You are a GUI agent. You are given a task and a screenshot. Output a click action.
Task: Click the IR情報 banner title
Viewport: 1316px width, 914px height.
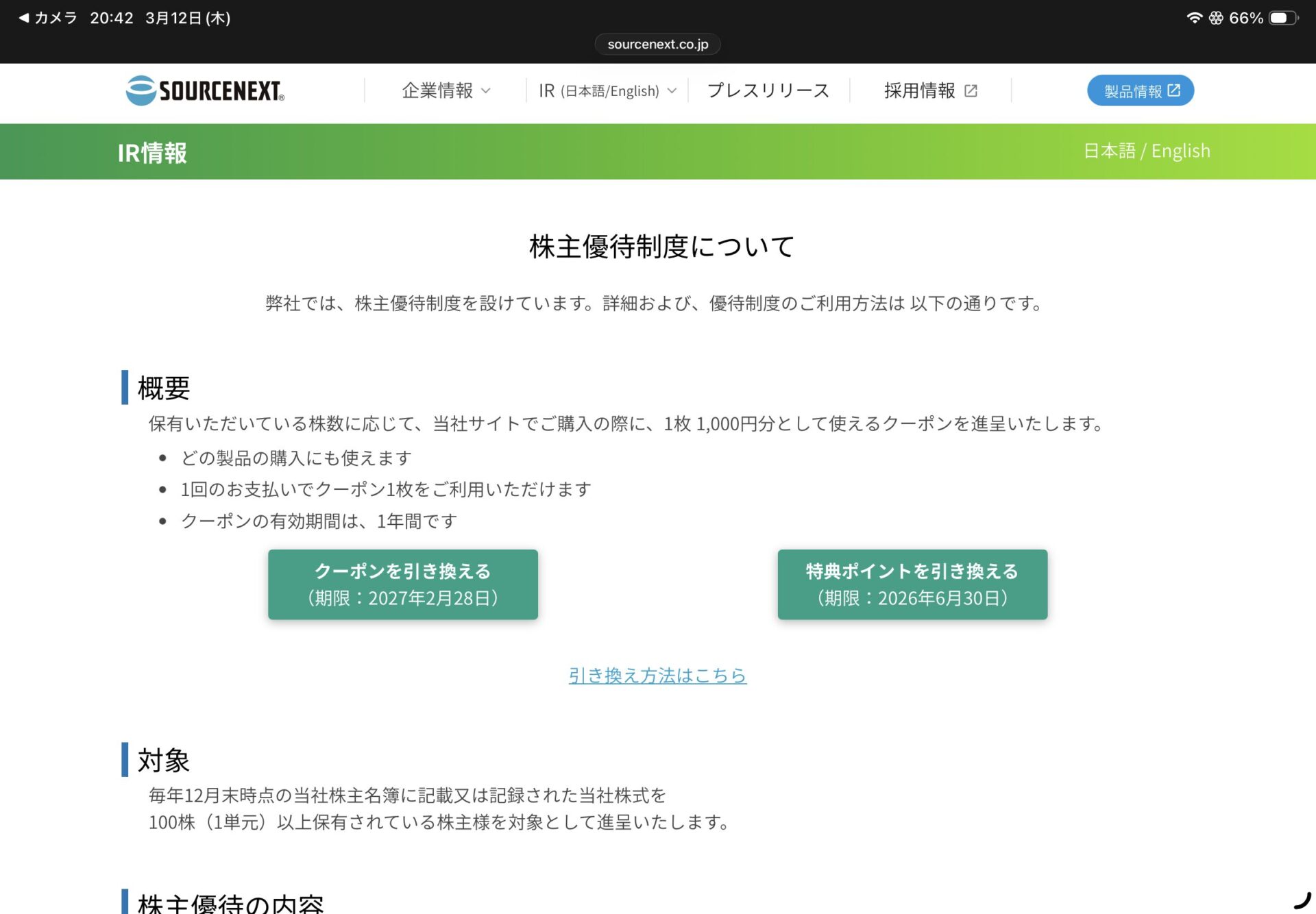coord(152,153)
